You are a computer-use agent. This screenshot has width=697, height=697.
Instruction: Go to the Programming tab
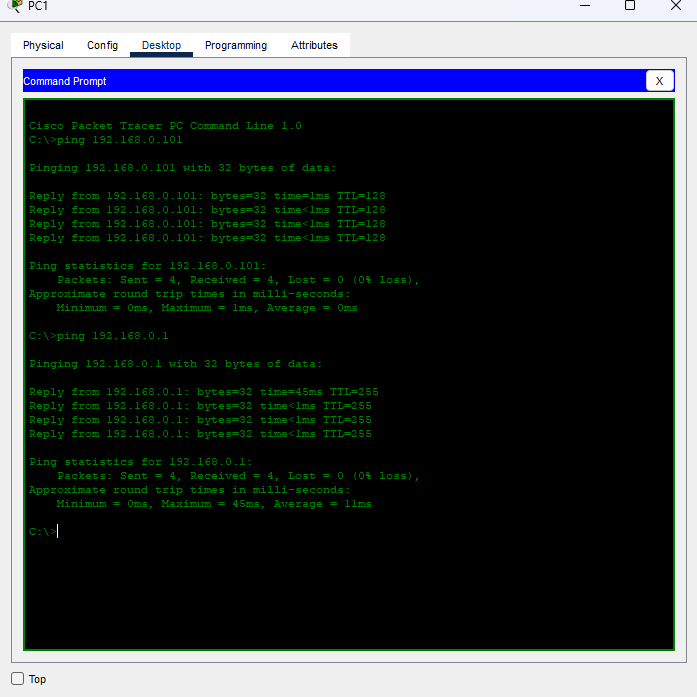[236, 45]
